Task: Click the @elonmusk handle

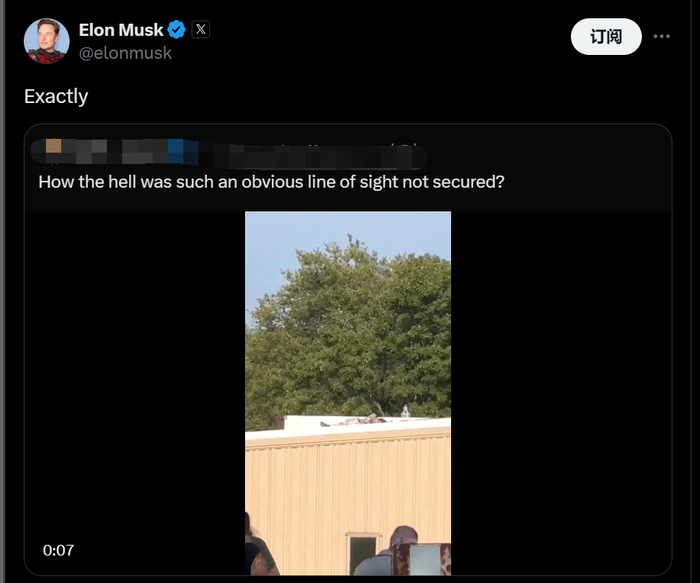Action: click(x=125, y=53)
